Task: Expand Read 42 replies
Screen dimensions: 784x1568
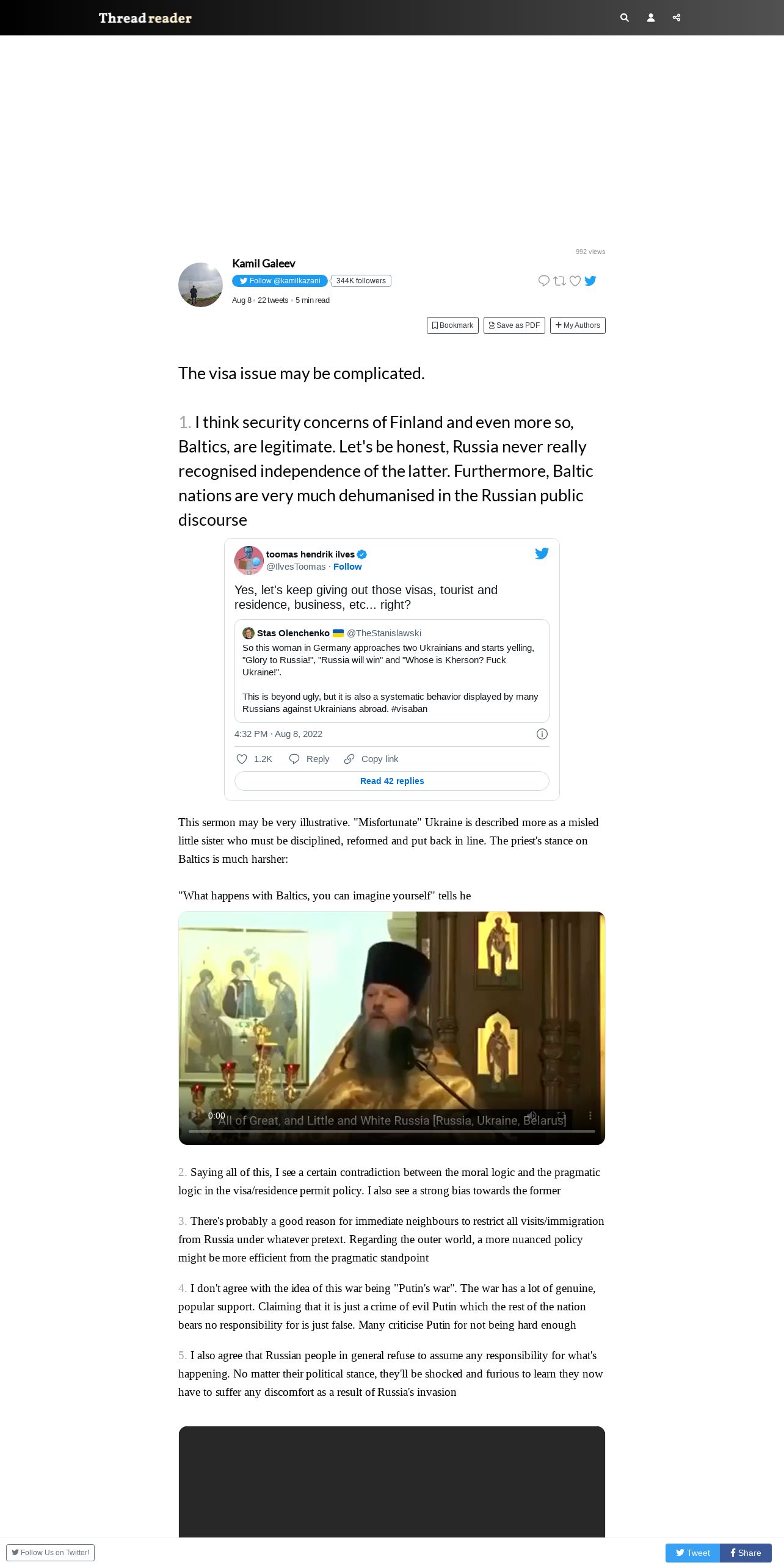Action: coord(392,781)
